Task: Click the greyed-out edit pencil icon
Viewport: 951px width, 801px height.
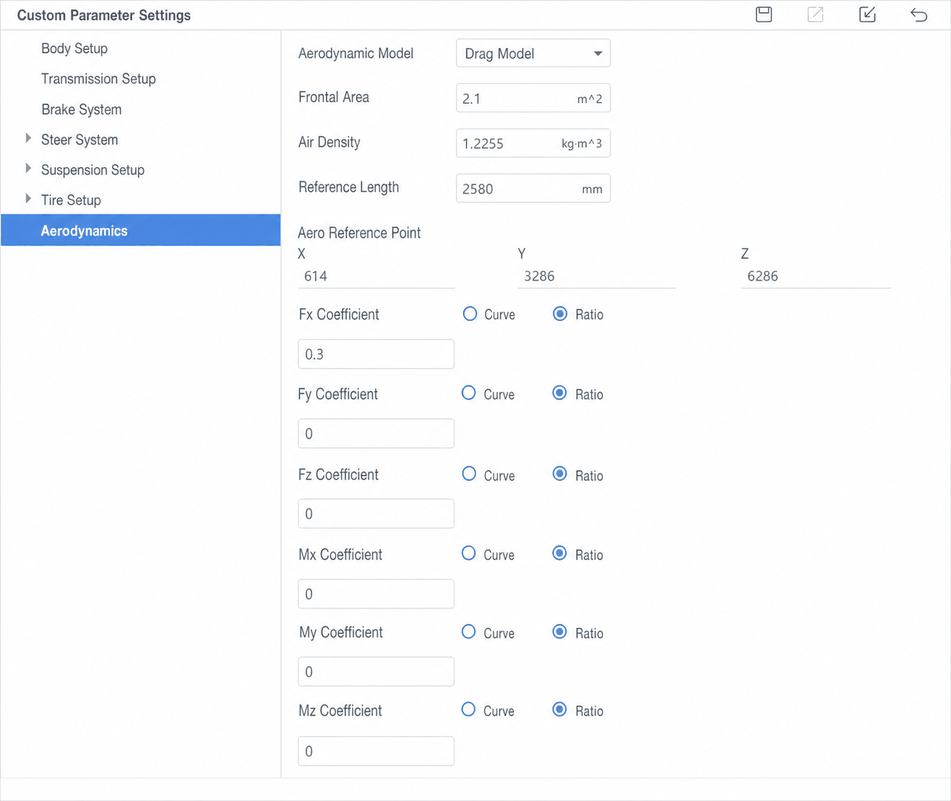Action: [815, 15]
